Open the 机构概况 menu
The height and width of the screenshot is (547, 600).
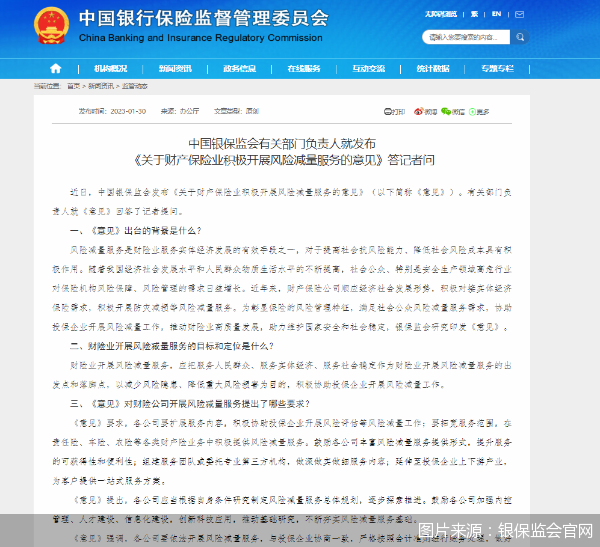coord(111,69)
